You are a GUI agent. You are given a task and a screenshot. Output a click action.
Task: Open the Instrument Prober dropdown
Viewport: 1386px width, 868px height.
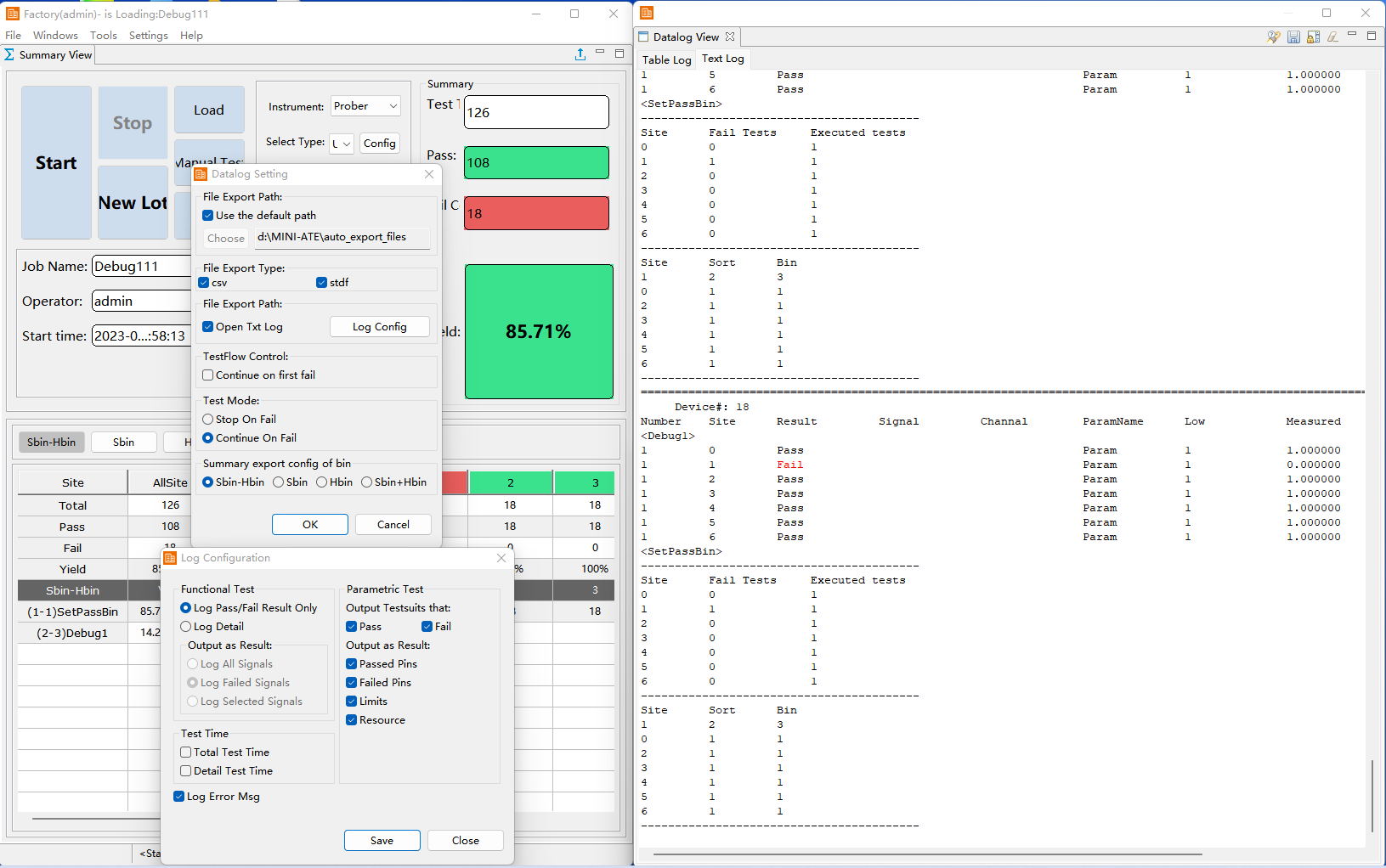point(365,106)
